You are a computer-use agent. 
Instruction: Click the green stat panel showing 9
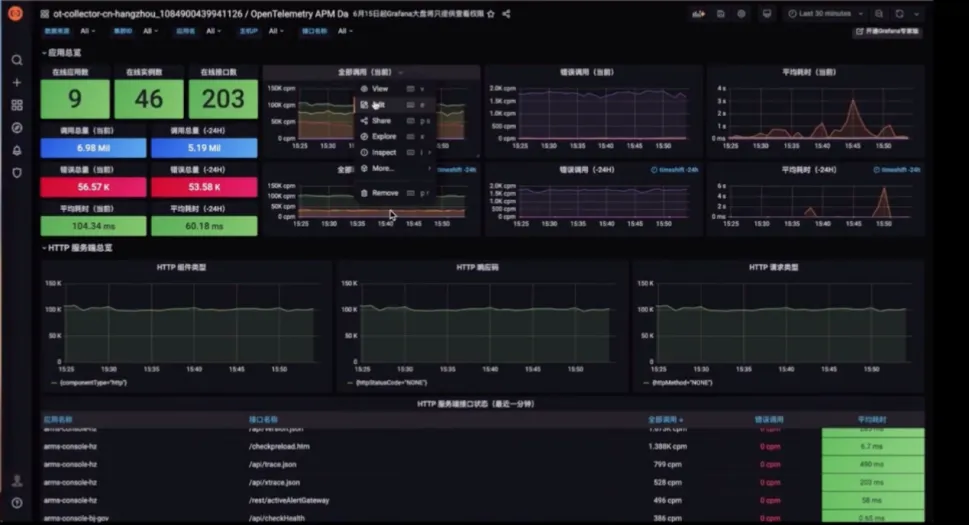[x=75, y=99]
